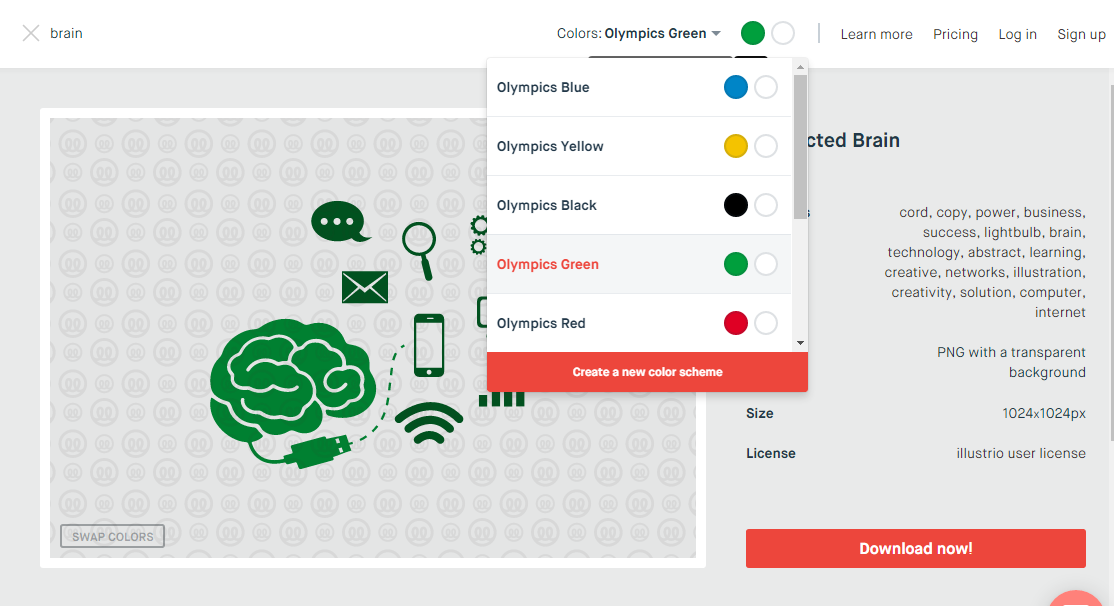Image resolution: width=1114 pixels, height=606 pixels.
Task: Select the Olympics Blue color scheme
Action: click(x=543, y=87)
